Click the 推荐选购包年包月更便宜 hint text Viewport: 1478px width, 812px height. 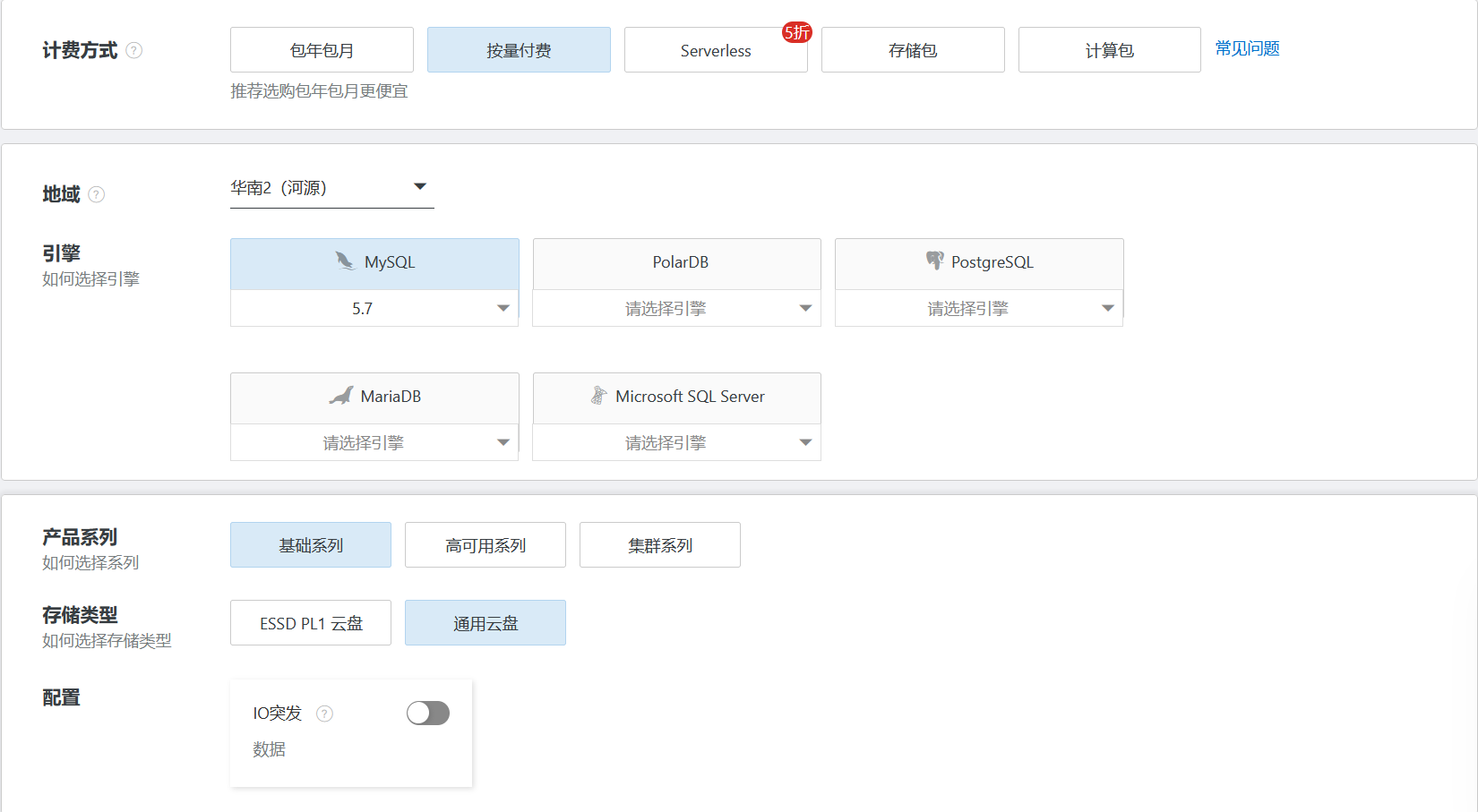pyautogui.click(x=319, y=91)
